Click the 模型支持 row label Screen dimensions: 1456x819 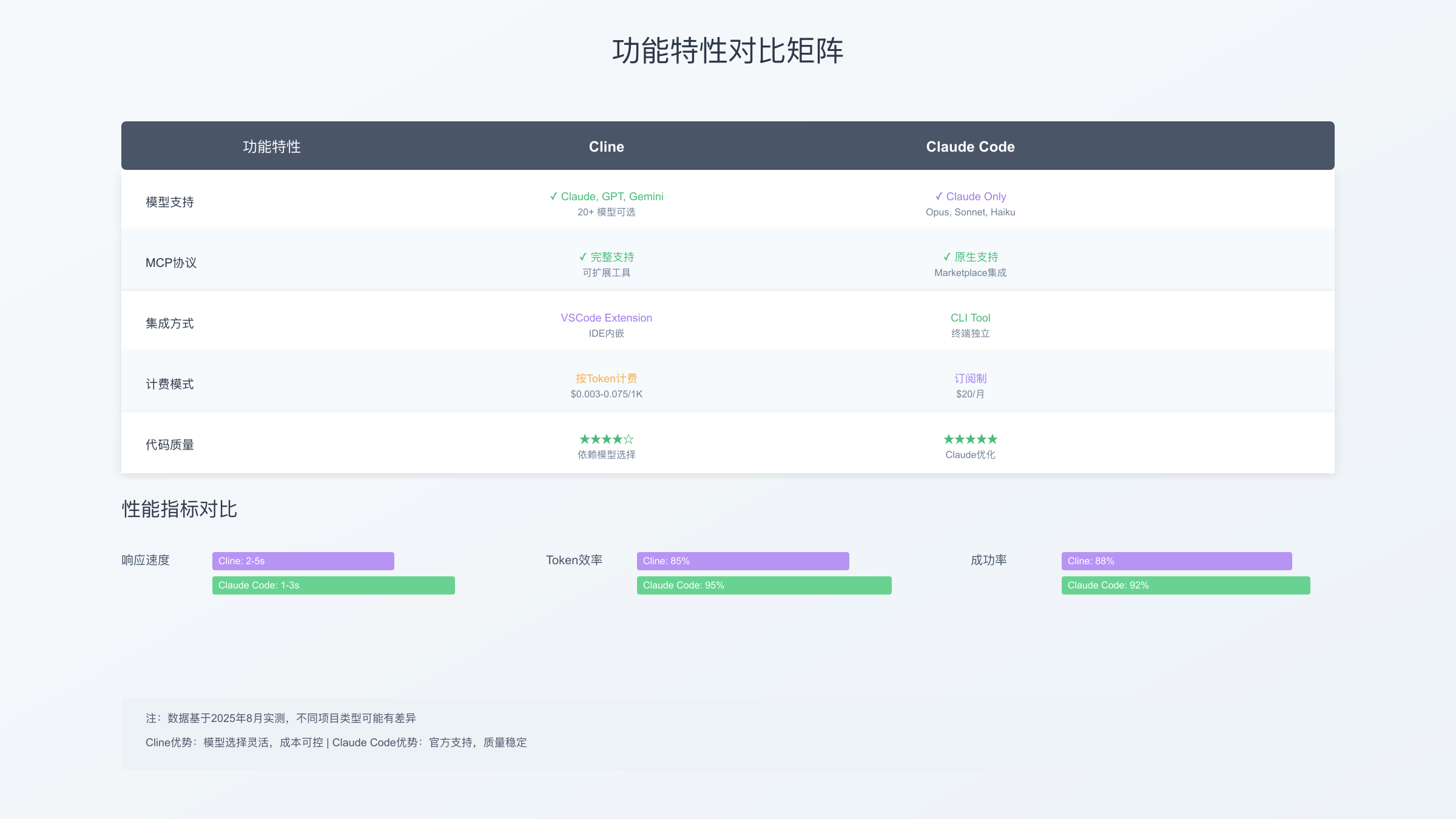(x=170, y=202)
